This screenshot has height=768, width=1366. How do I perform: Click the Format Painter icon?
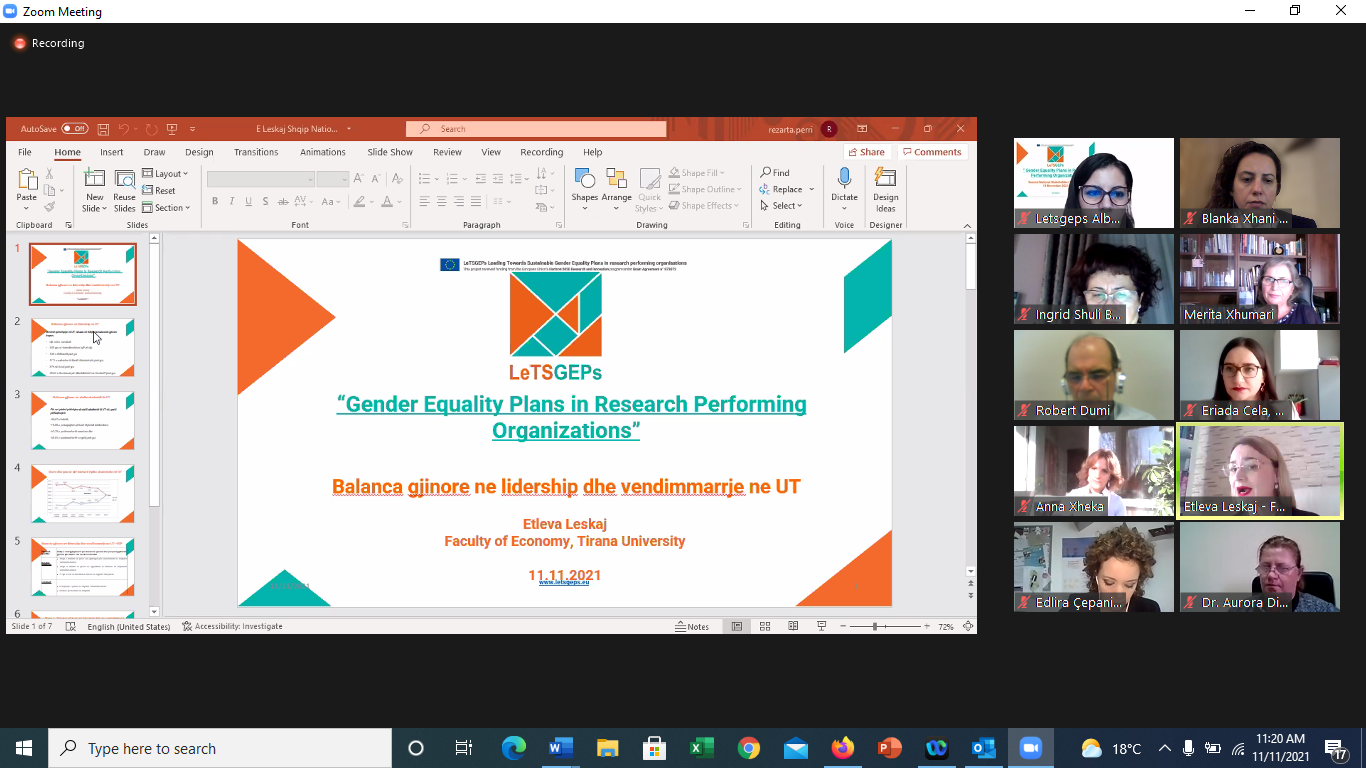[49, 206]
